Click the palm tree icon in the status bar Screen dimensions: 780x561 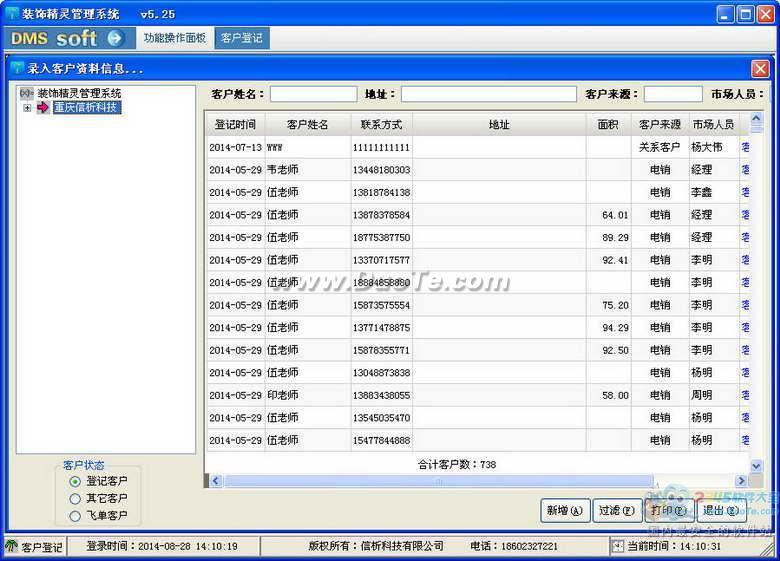pyautogui.click(x=12, y=546)
